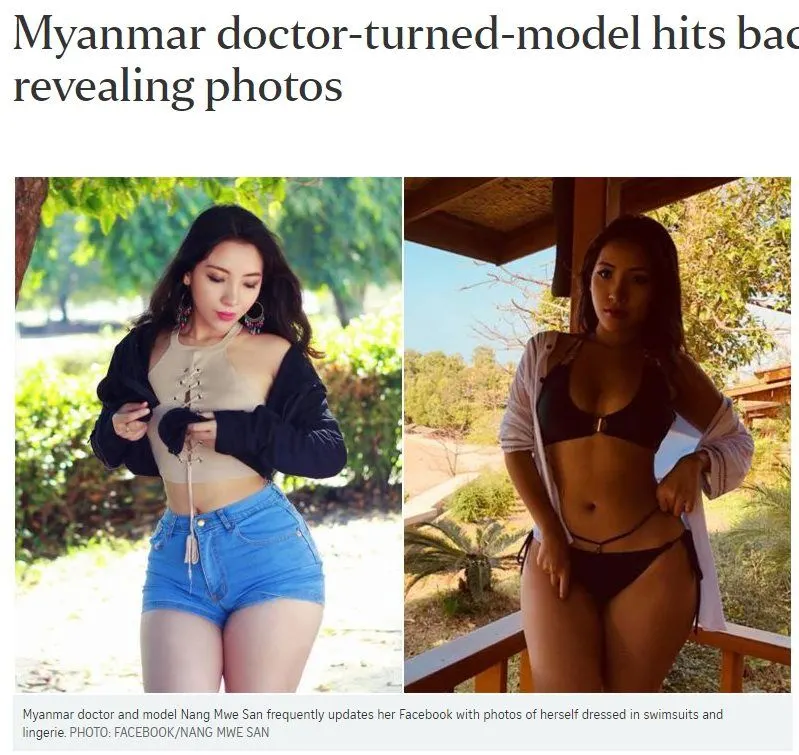Click the word 'hits' in the headline
The width and height of the screenshot is (799, 755).
(688, 33)
